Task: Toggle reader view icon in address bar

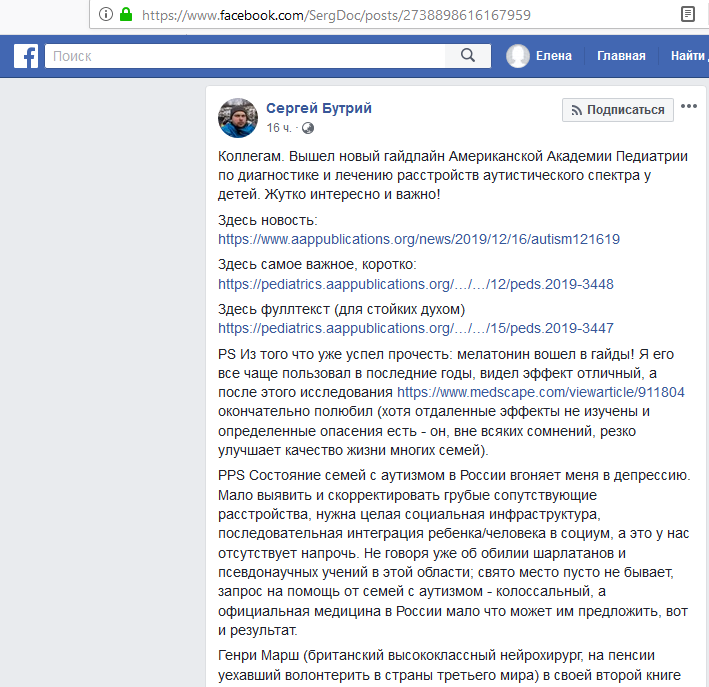Action: 687,14
